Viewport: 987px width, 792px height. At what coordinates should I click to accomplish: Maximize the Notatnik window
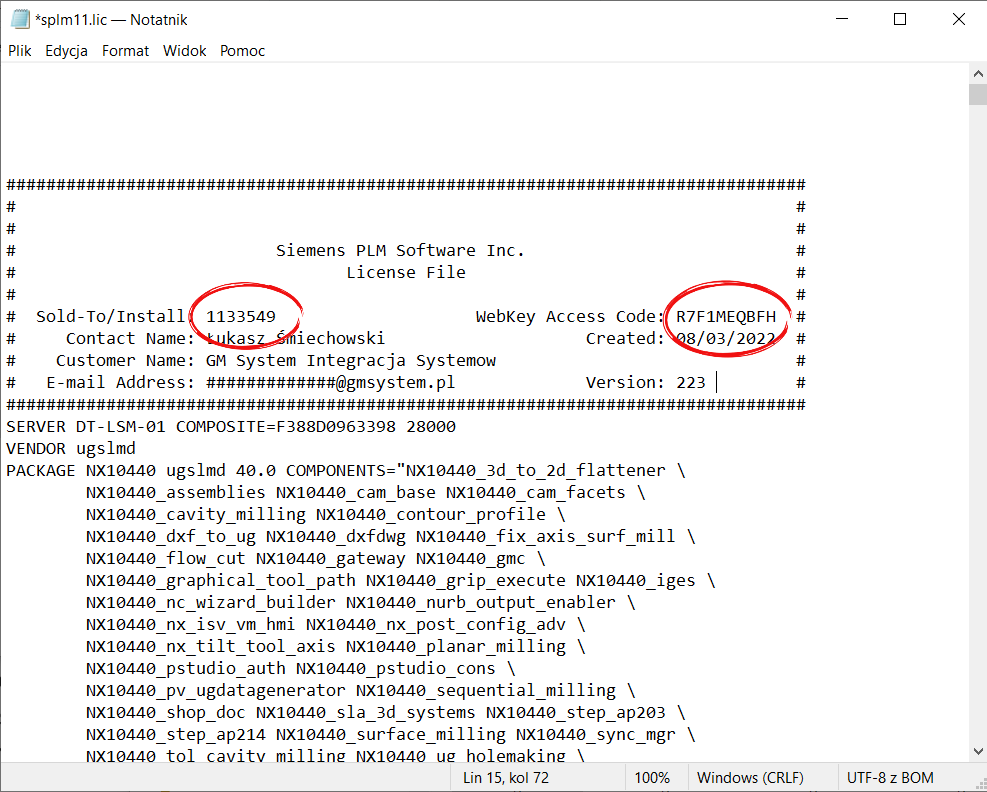pos(900,20)
